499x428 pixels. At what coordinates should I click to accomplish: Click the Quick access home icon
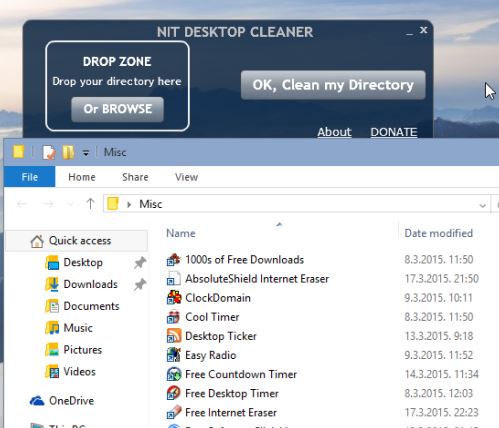[37, 241]
